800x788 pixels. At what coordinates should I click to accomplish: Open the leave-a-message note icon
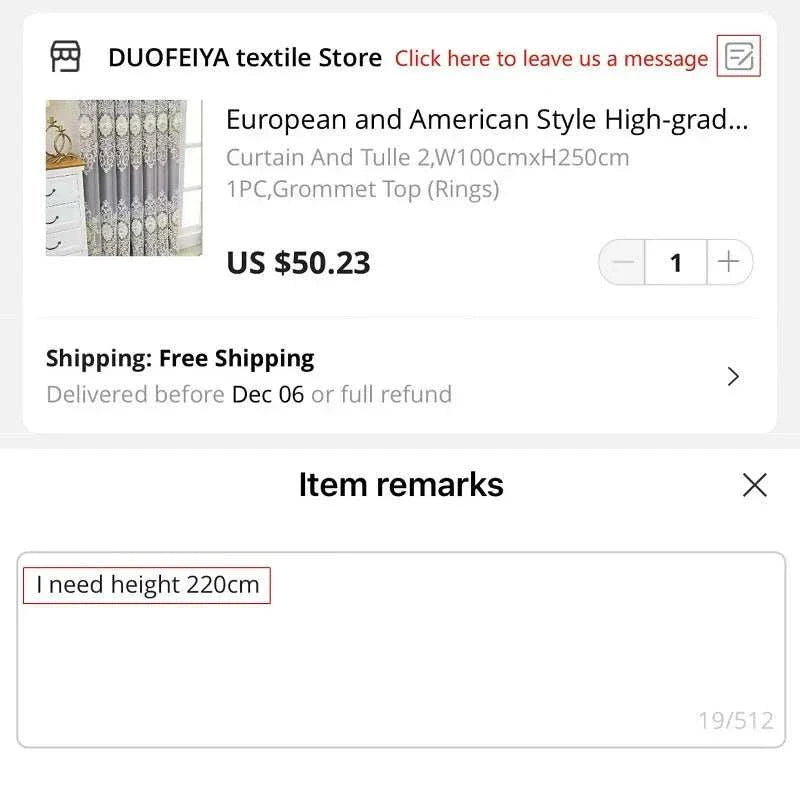tap(739, 57)
